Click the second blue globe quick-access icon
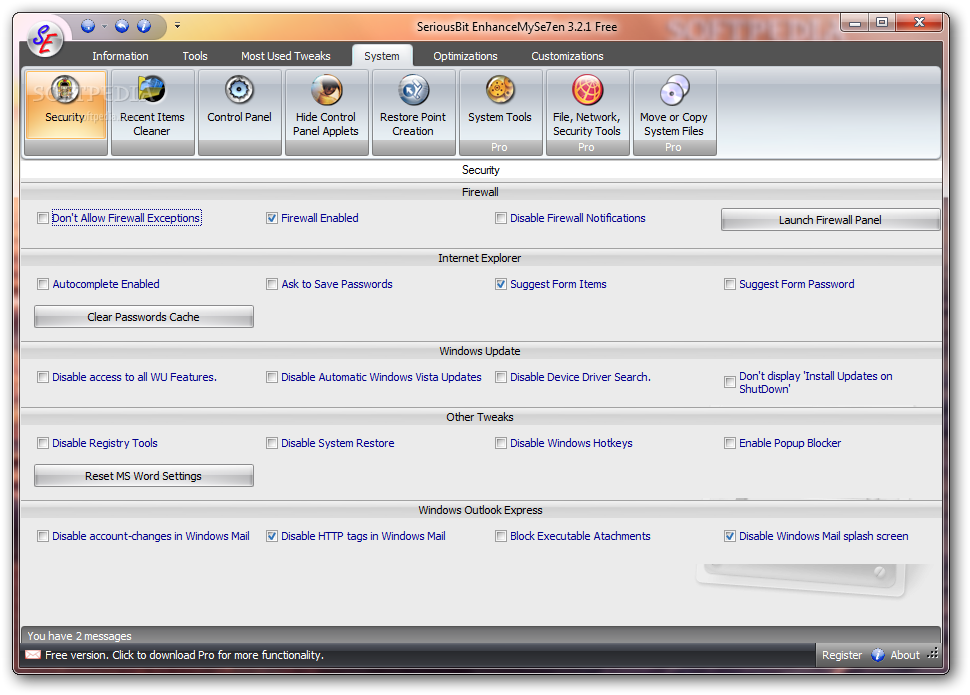The height and width of the screenshot is (695, 970). pyautogui.click(x=122, y=25)
